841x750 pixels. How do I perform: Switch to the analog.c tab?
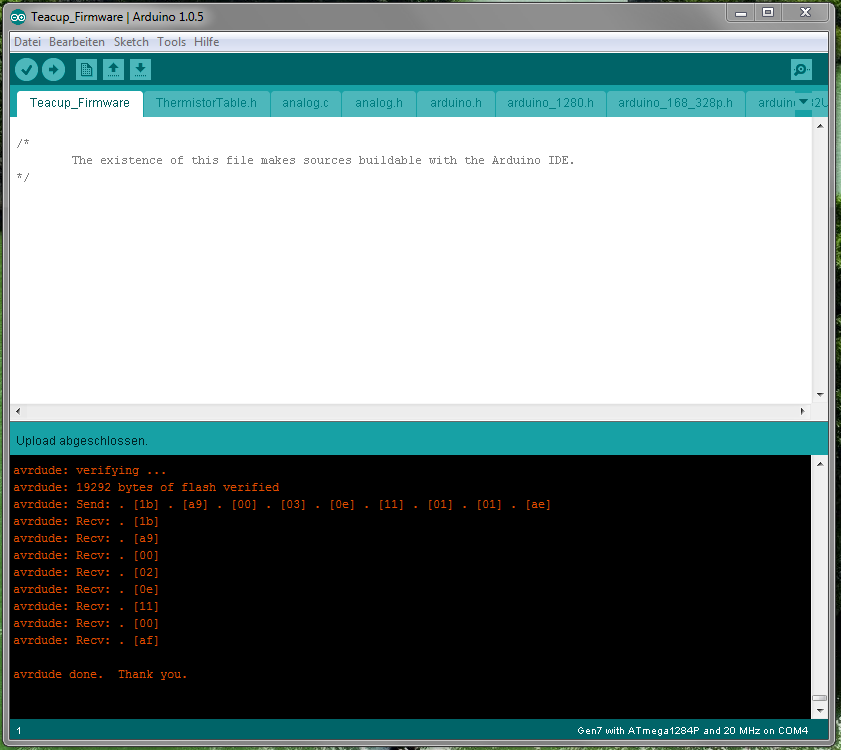(x=305, y=103)
